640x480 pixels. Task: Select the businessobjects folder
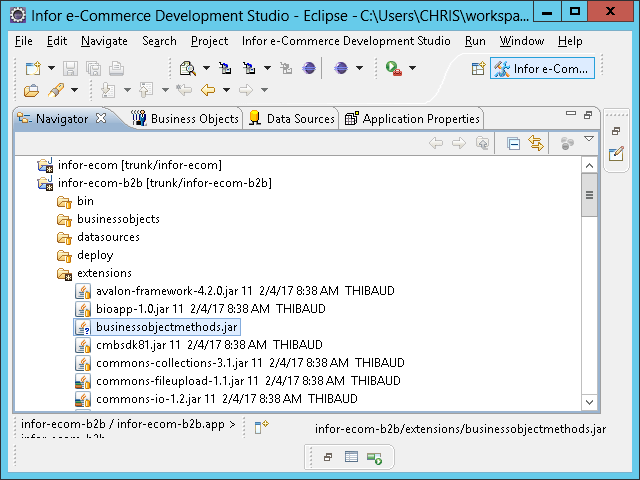[118, 219]
